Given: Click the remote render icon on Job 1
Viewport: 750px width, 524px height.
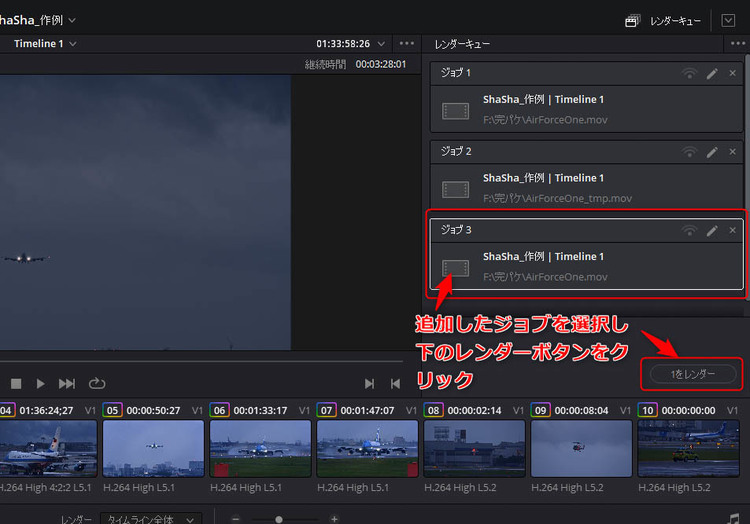Looking at the screenshot, I should [x=689, y=73].
